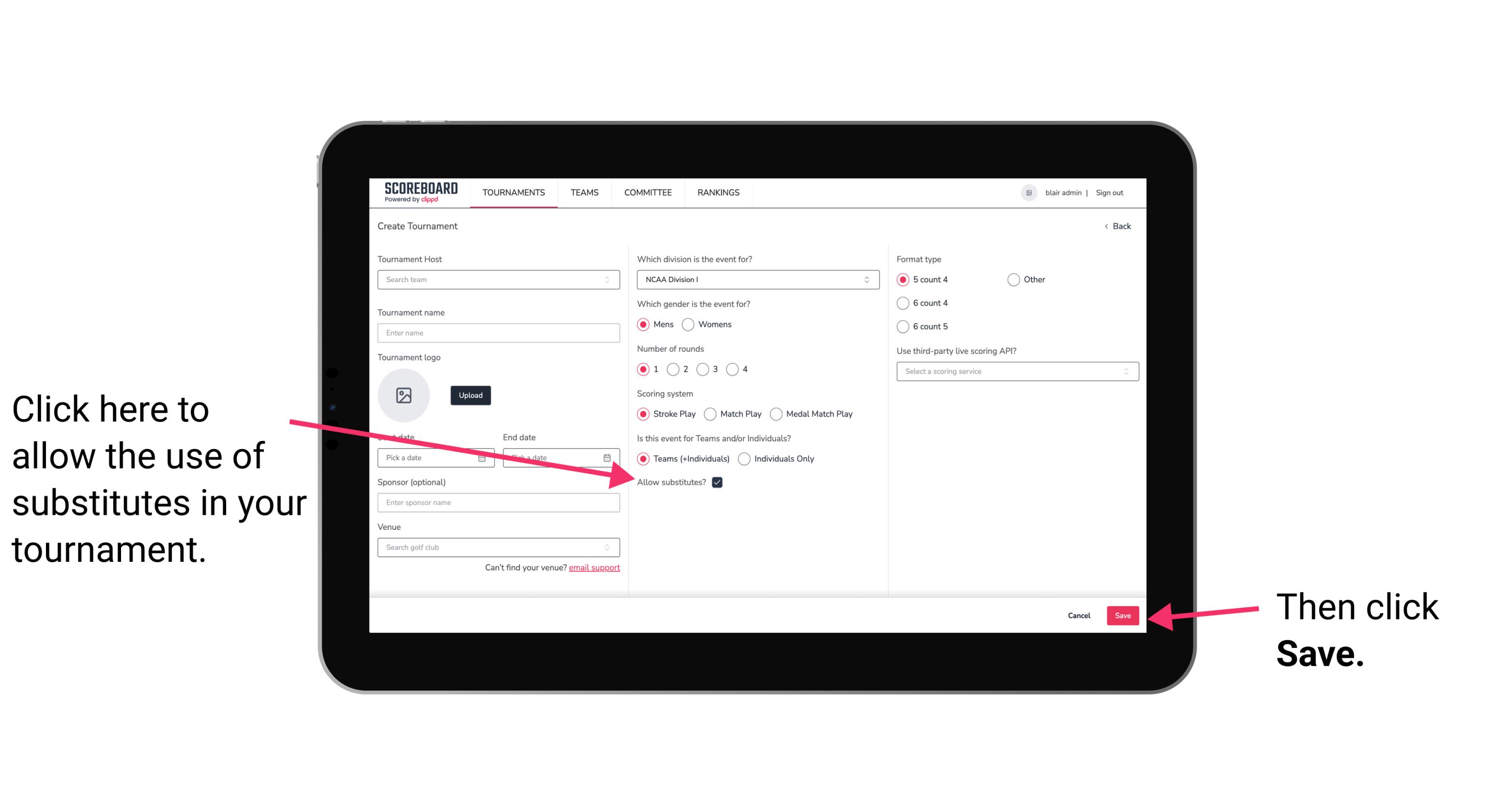Select the Match Play scoring option

pos(711,413)
